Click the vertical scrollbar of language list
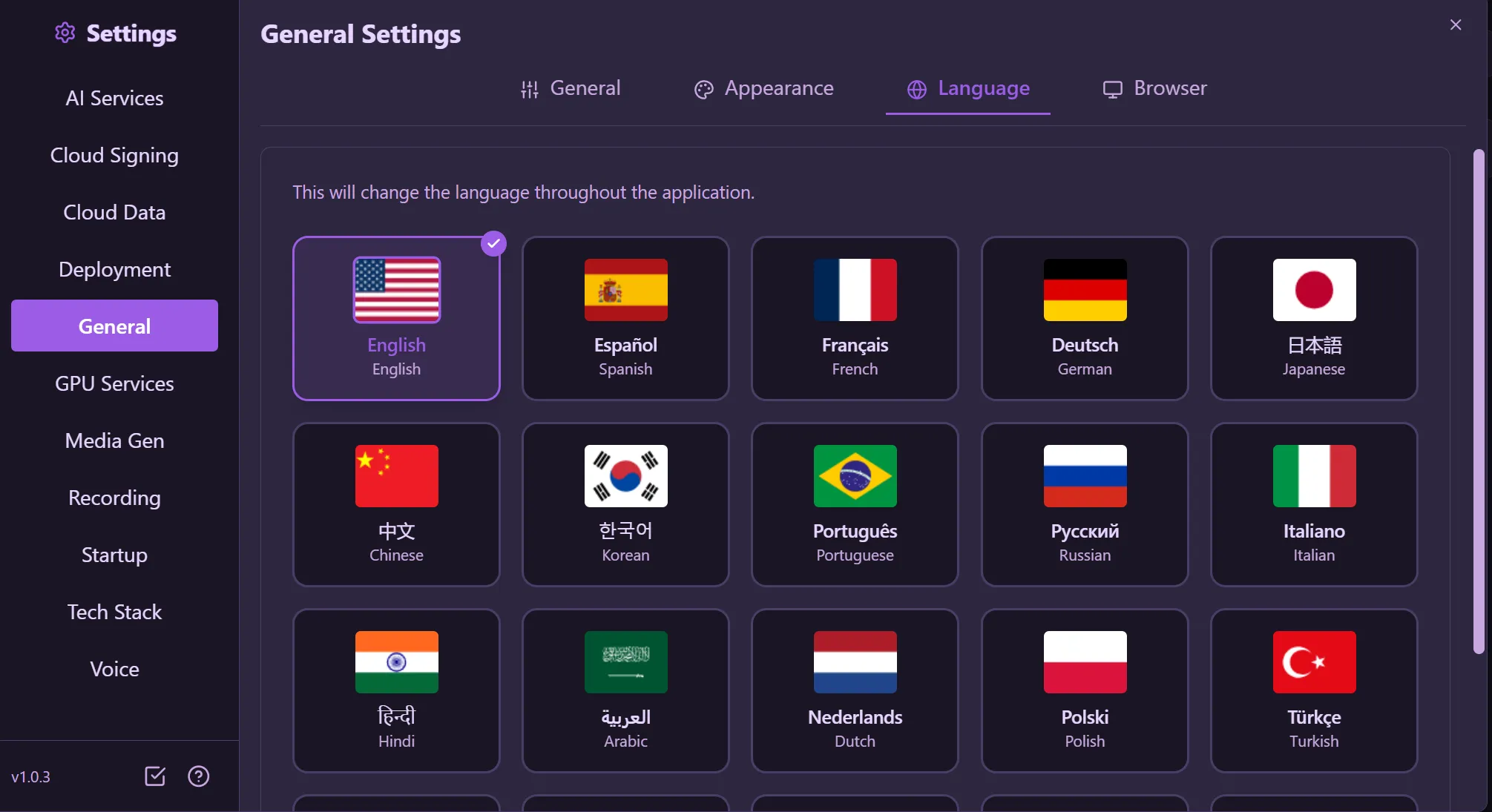1492x812 pixels. (1479, 401)
